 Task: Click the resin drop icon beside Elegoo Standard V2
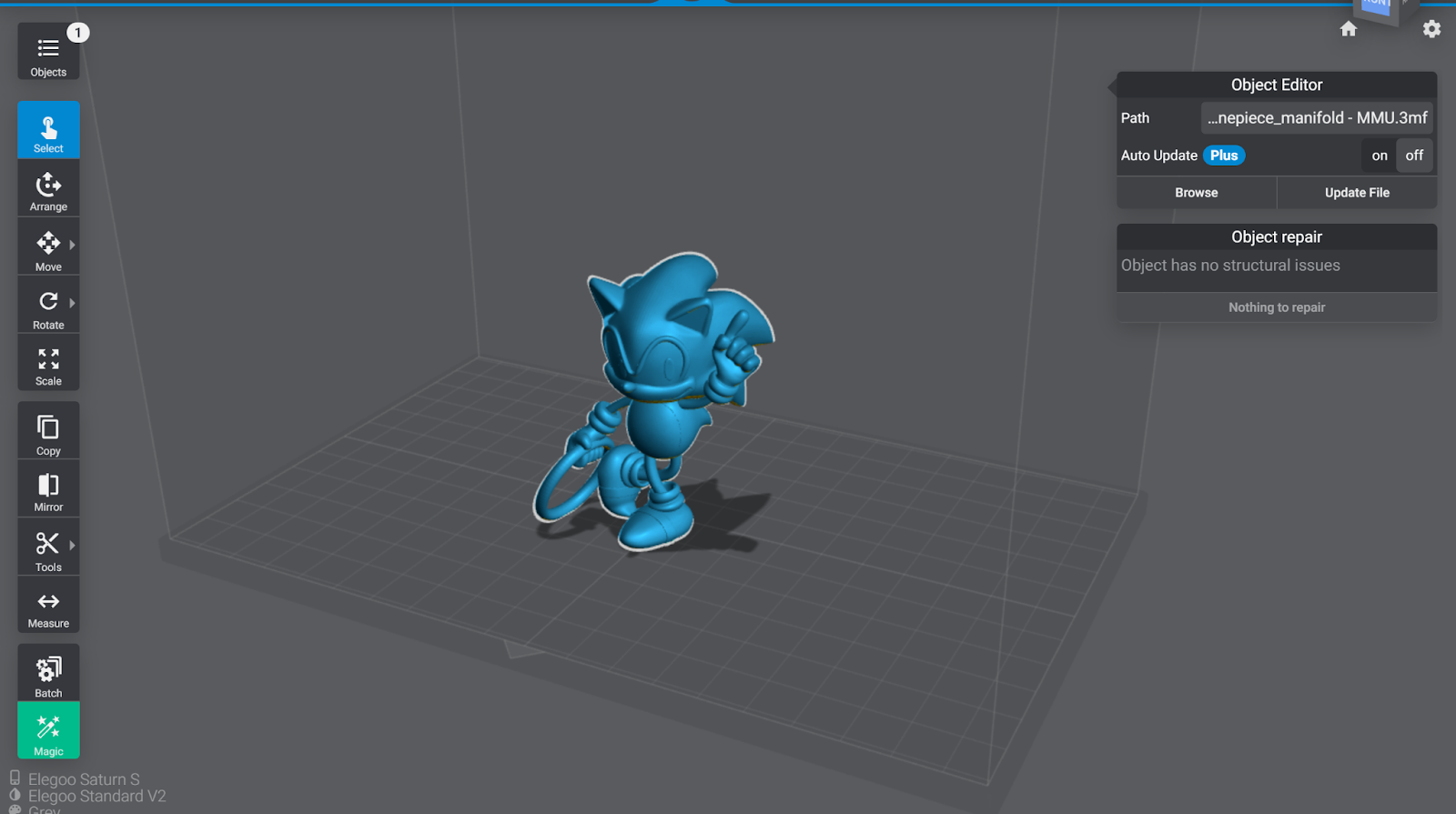(x=15, y=795)
